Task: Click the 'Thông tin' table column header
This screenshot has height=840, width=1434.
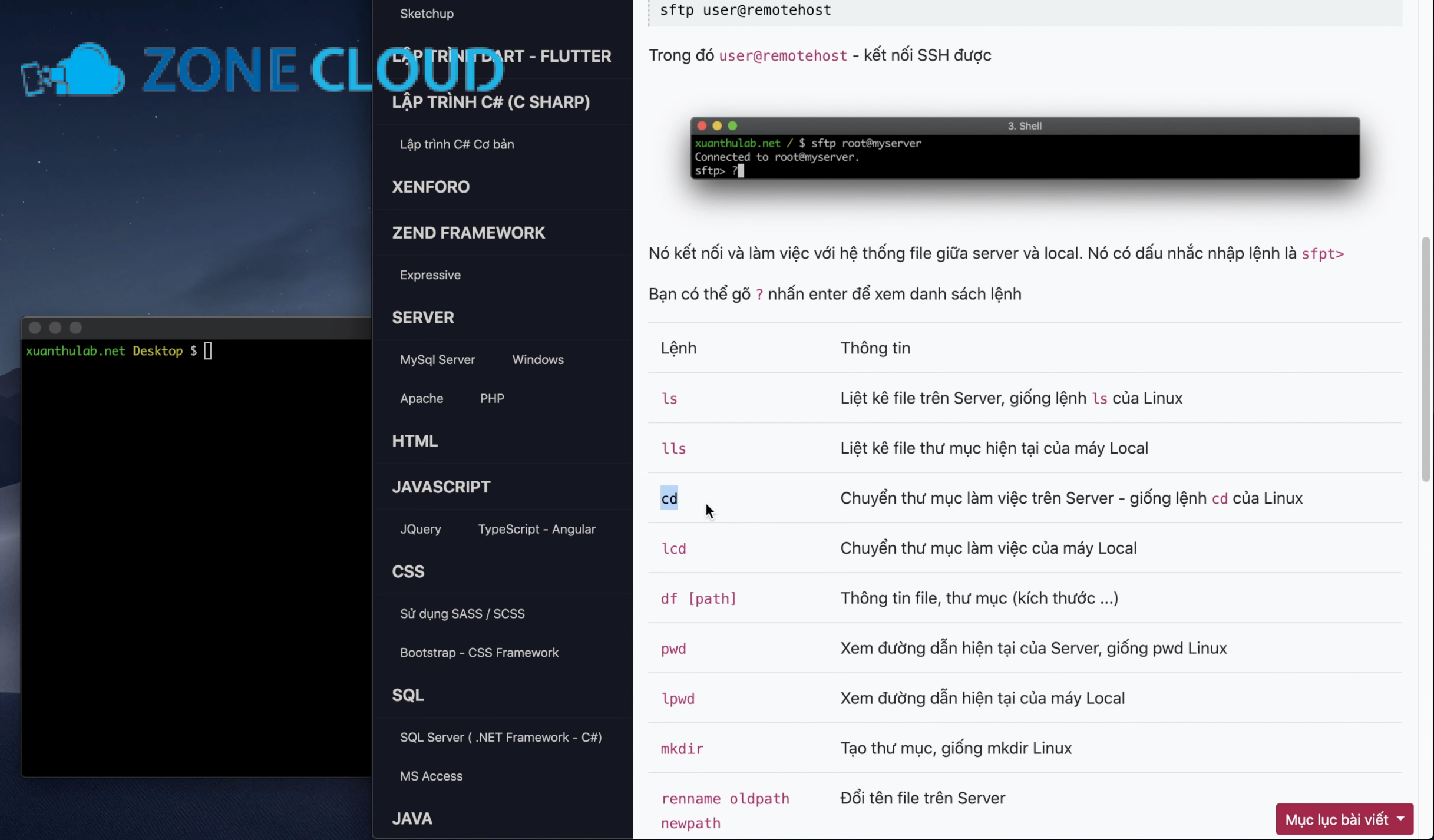Action: [875, 348]
